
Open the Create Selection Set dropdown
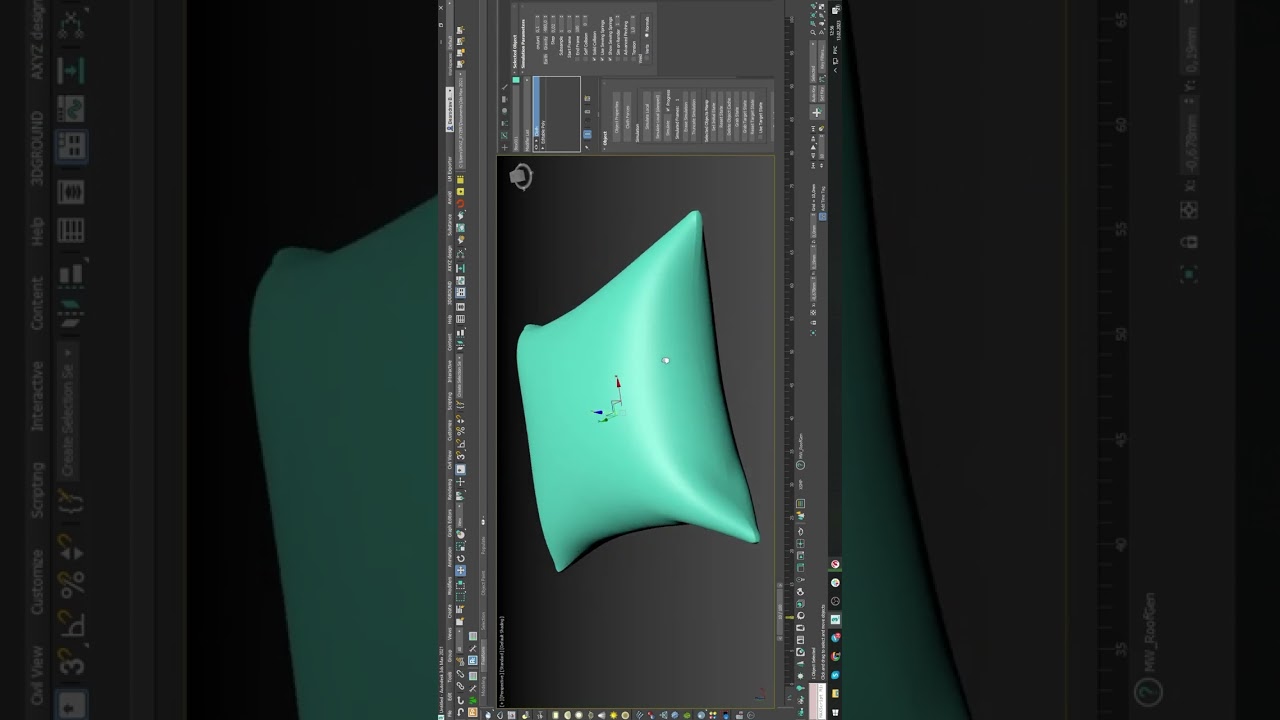click(x=459, y=378)
